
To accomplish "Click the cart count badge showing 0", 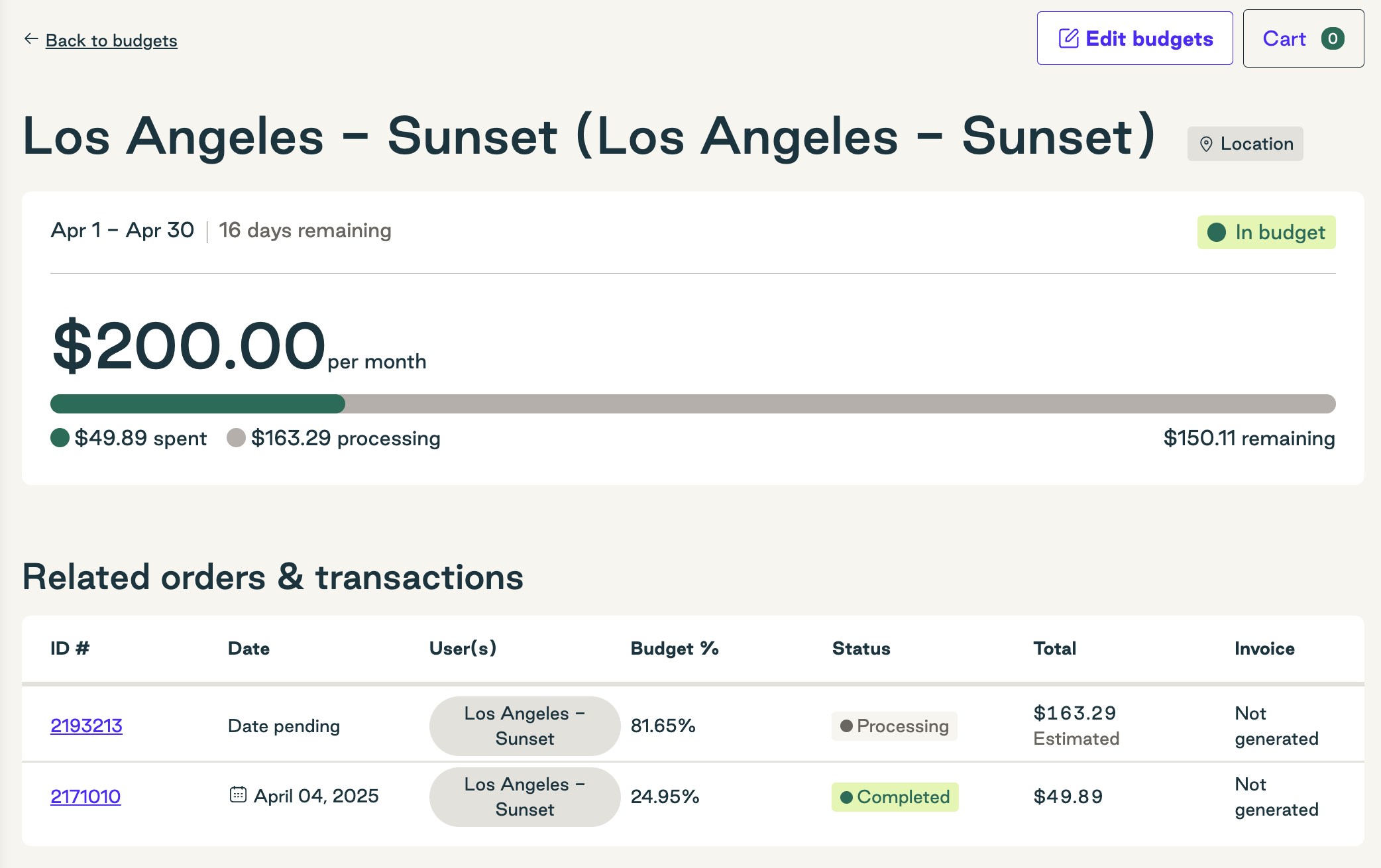I will (x=1332, y=38).
